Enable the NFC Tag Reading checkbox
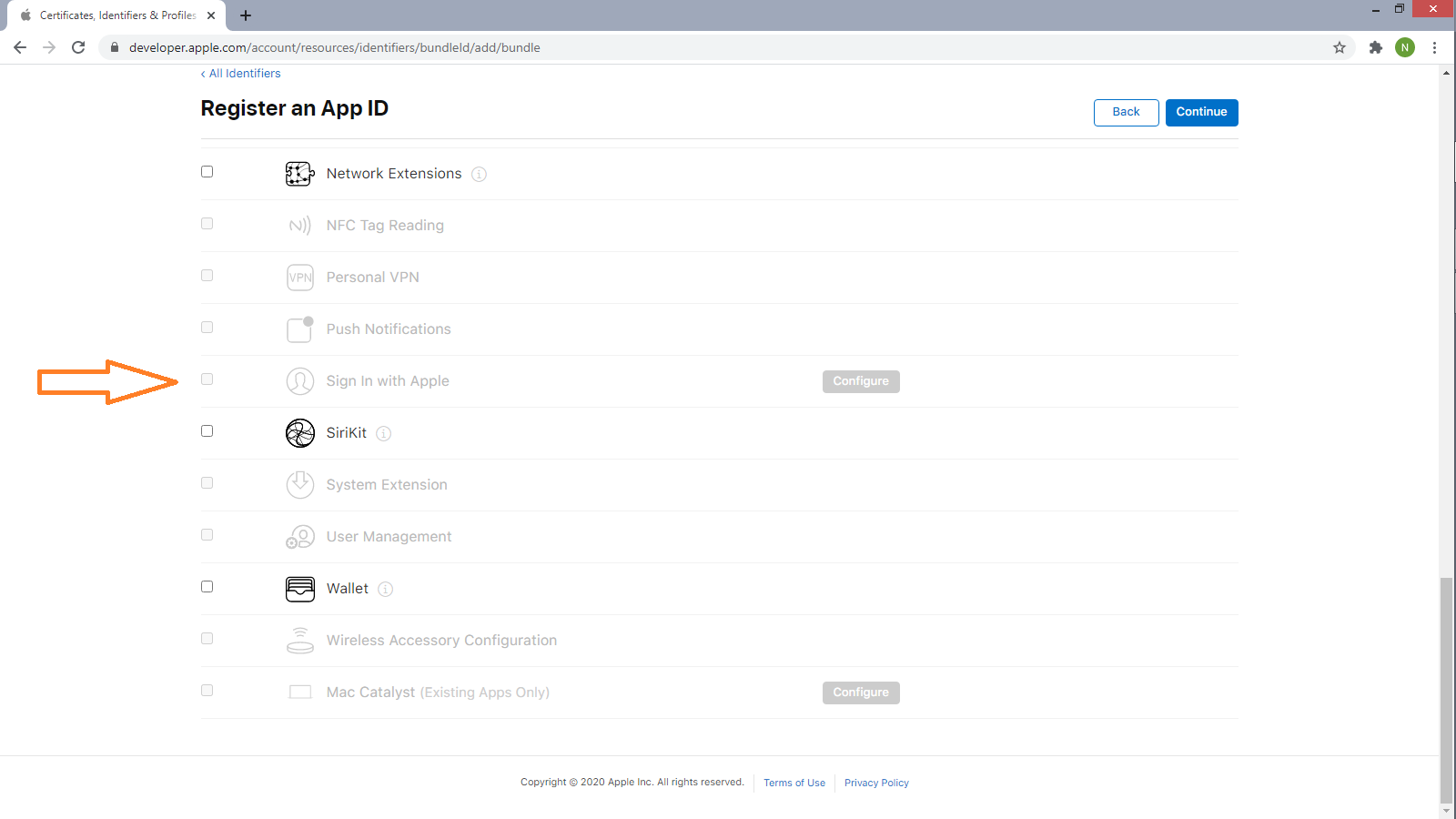Viewport: 1456px width, 819px height. point(207,224)
